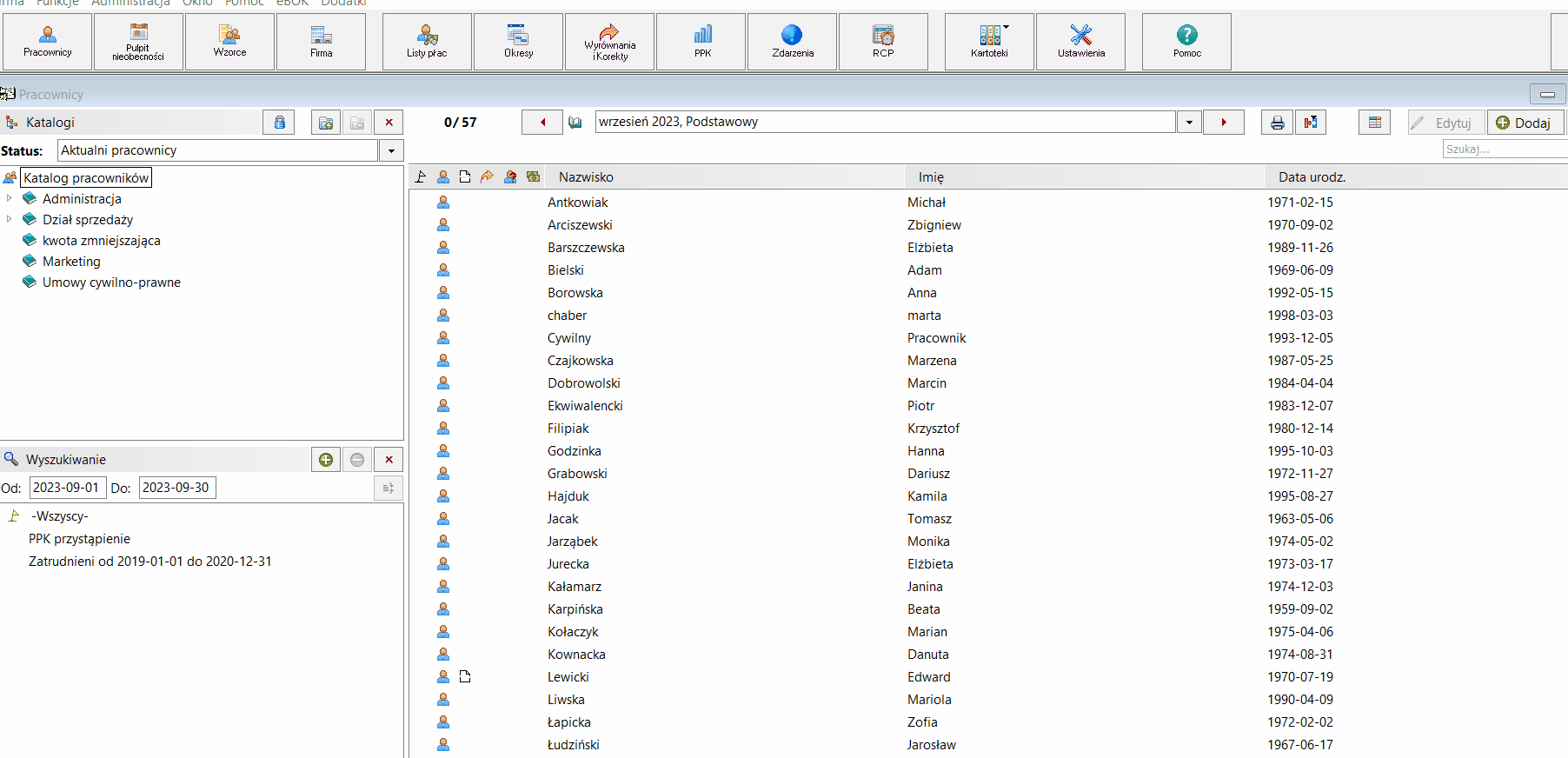Screen dimensions: 1568x758
Task: Expand the Dział sprzedaży catalog node
Action: tap(10, 219)
